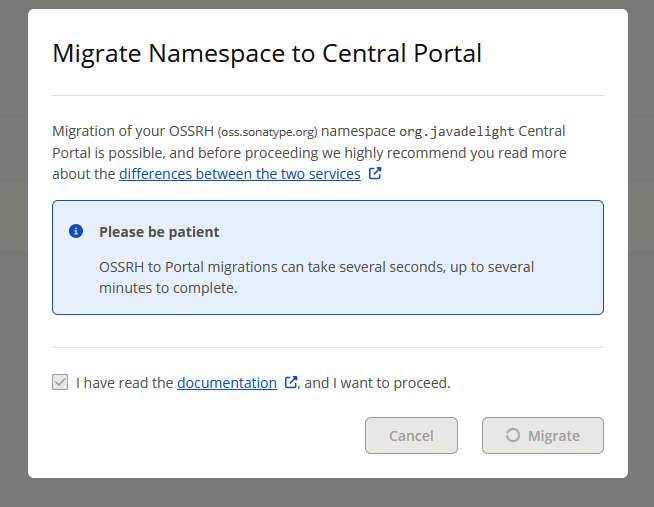The image size is (654, 507).
Task: Click the blue info circle icon
Action: 76,231
